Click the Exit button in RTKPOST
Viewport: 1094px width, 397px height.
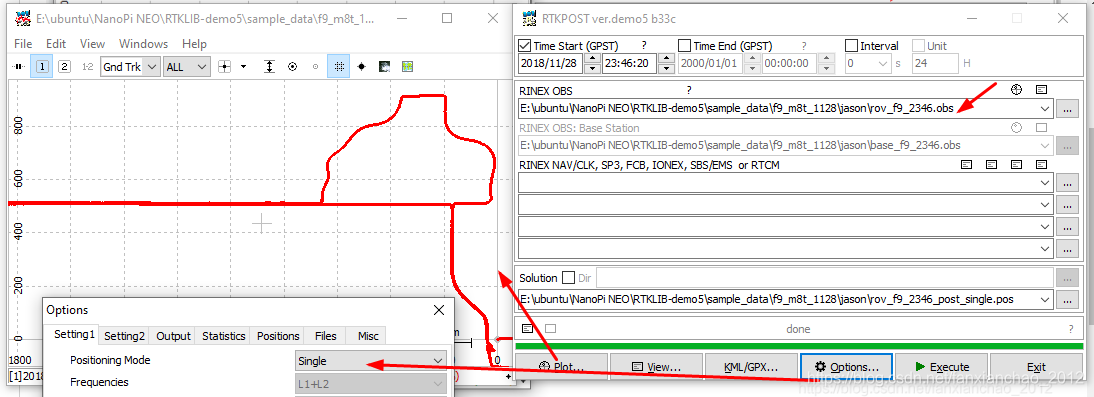point(1036,366)
